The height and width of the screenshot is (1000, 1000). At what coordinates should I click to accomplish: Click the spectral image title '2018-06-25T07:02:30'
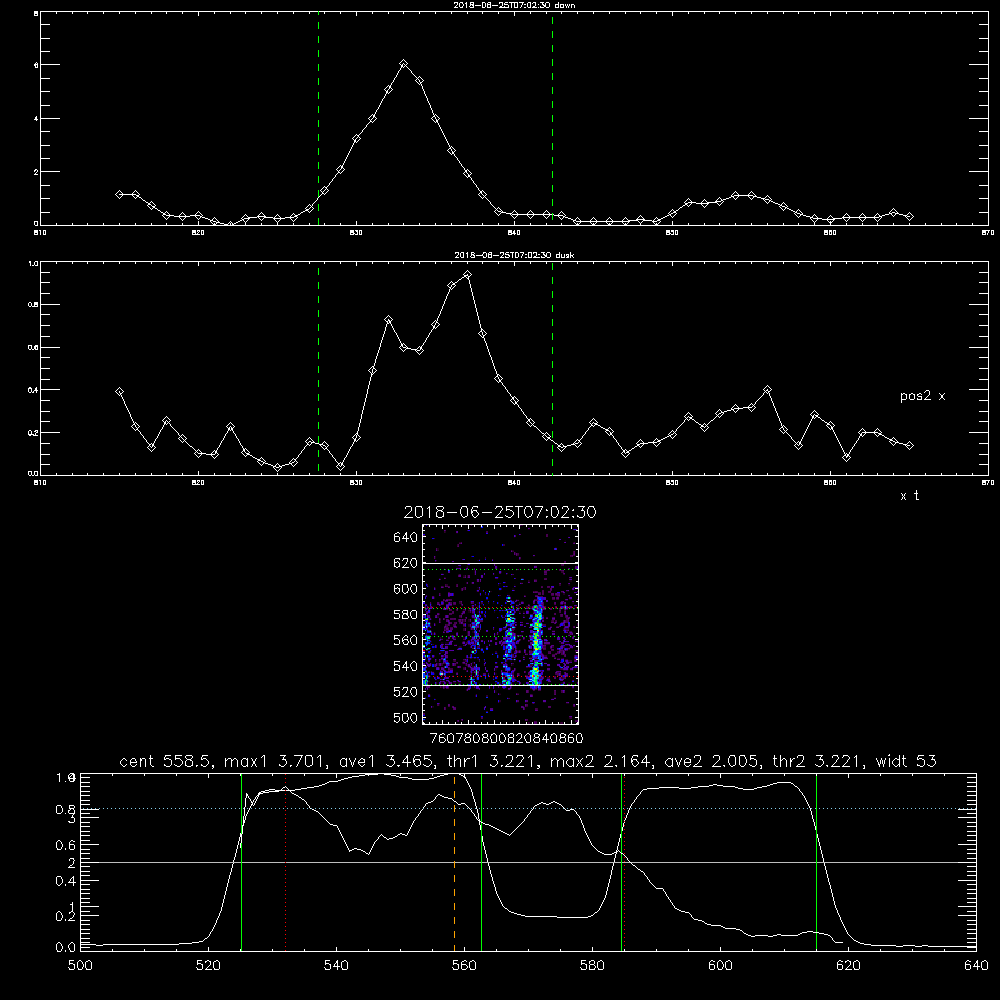pyautogui.click(x=500, y=512)
